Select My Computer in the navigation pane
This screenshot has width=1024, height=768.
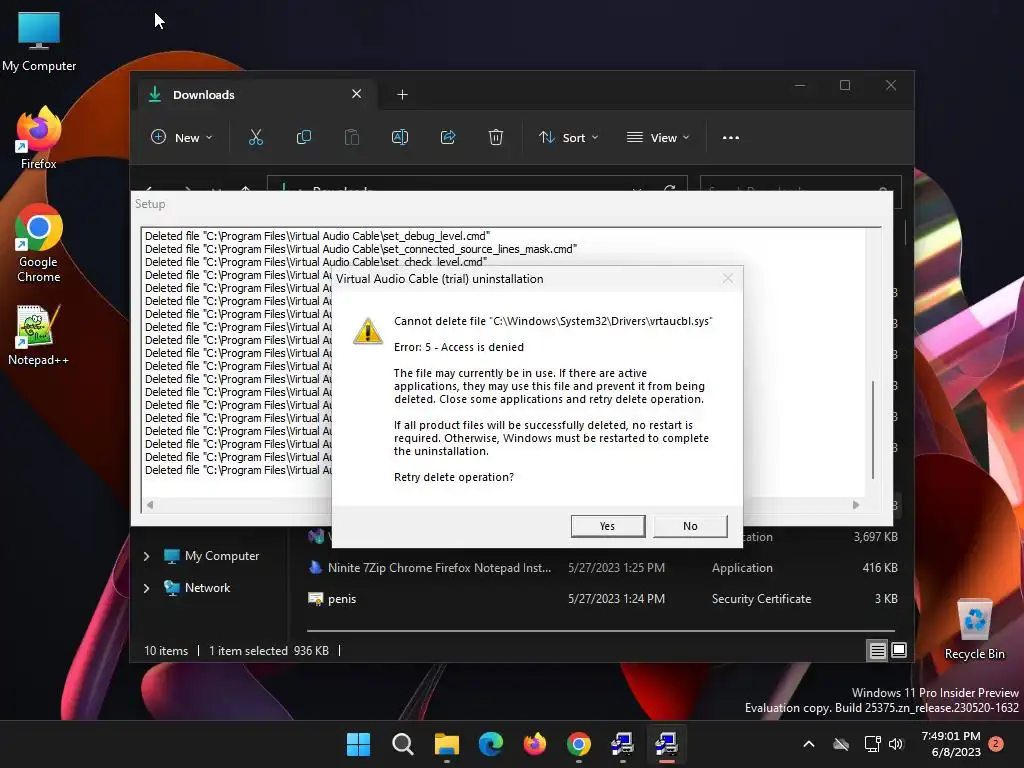pyautogui.click(x=211, y=556)
